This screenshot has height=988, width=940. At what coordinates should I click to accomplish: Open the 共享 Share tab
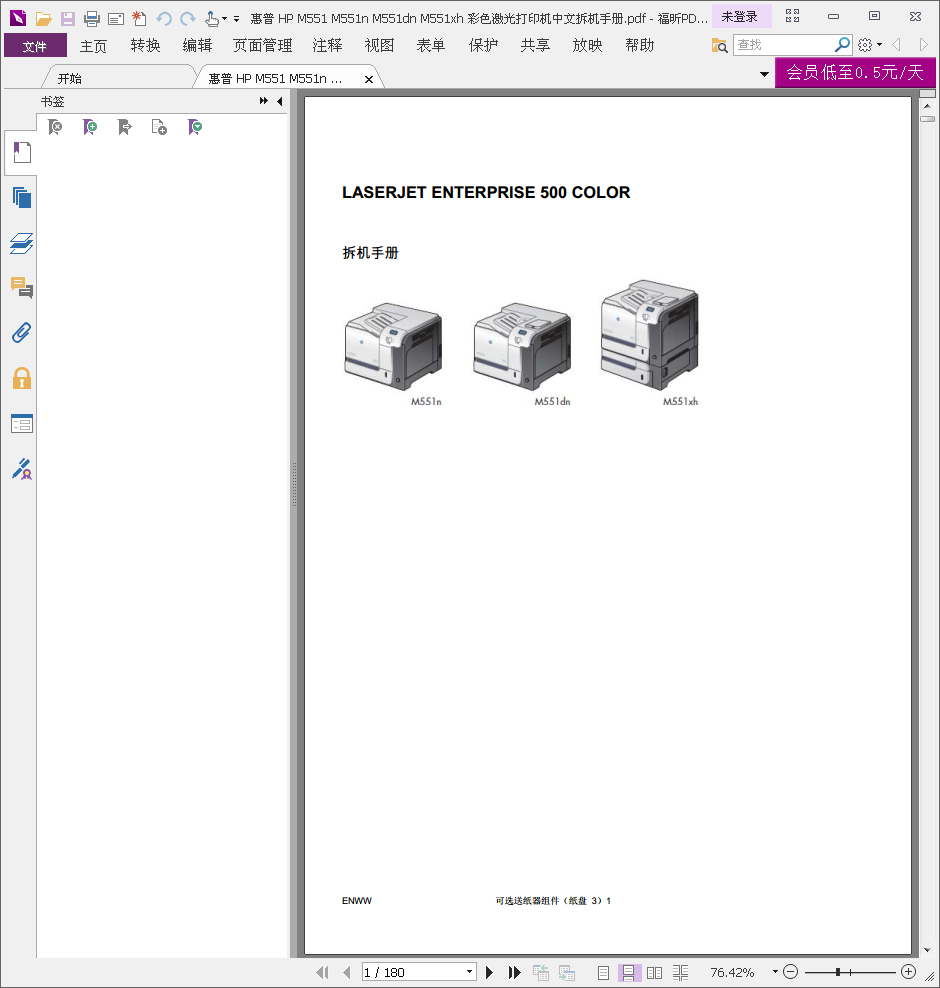coord(536,45)
